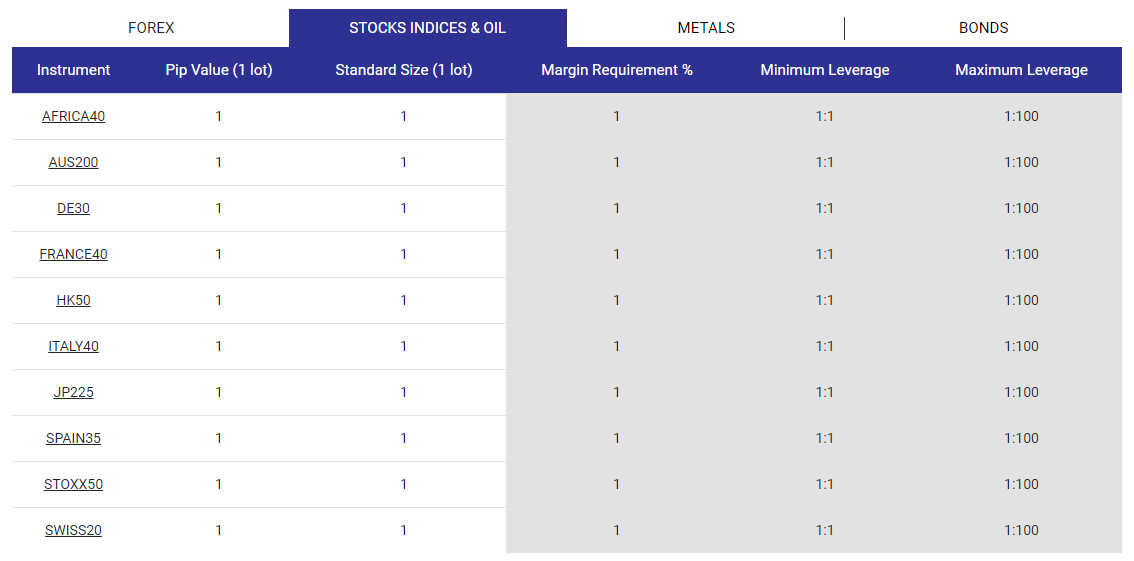Open the JP225 instrument link

click(x=73, y=393)
